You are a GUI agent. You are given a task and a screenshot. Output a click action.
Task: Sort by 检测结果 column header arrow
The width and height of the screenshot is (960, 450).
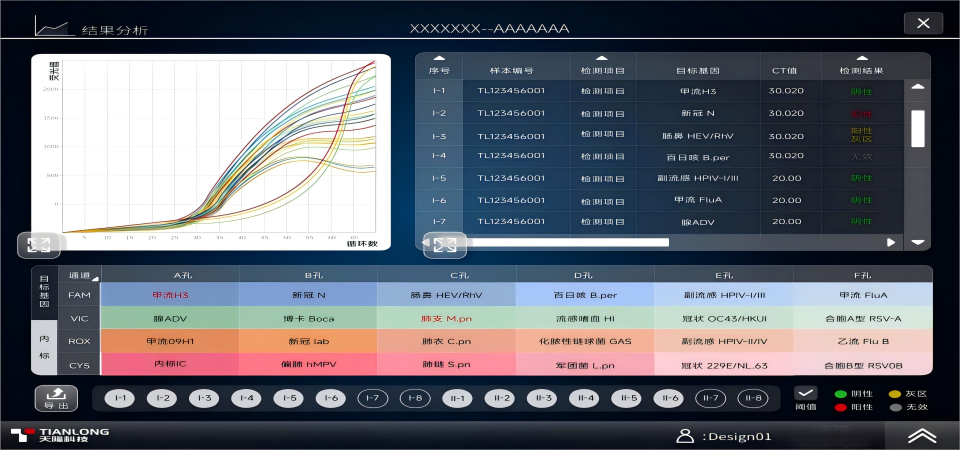point(862,59)
